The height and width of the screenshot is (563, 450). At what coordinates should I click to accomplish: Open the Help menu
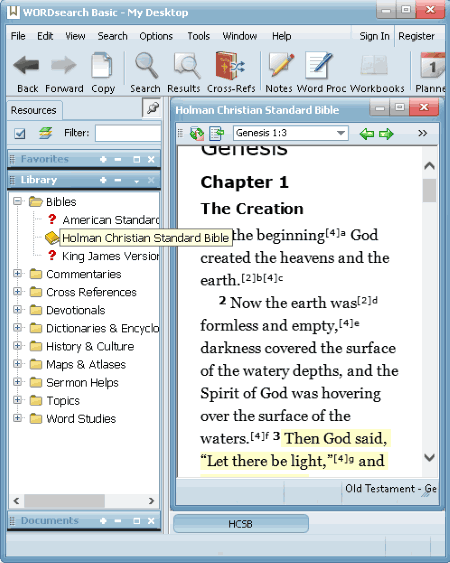282,36
